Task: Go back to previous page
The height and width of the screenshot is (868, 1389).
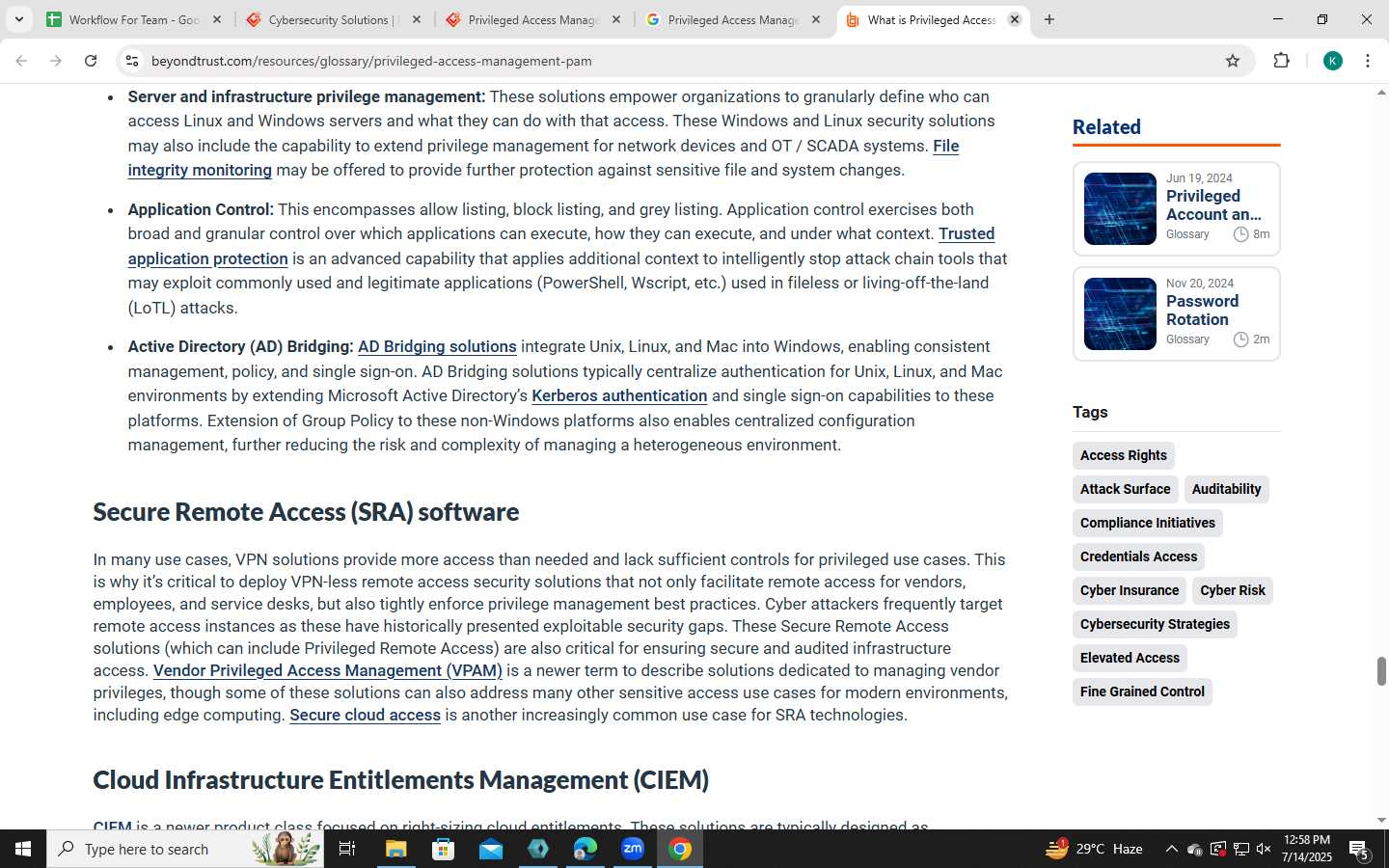Action: pyautogui.click(x=21, y=61)
